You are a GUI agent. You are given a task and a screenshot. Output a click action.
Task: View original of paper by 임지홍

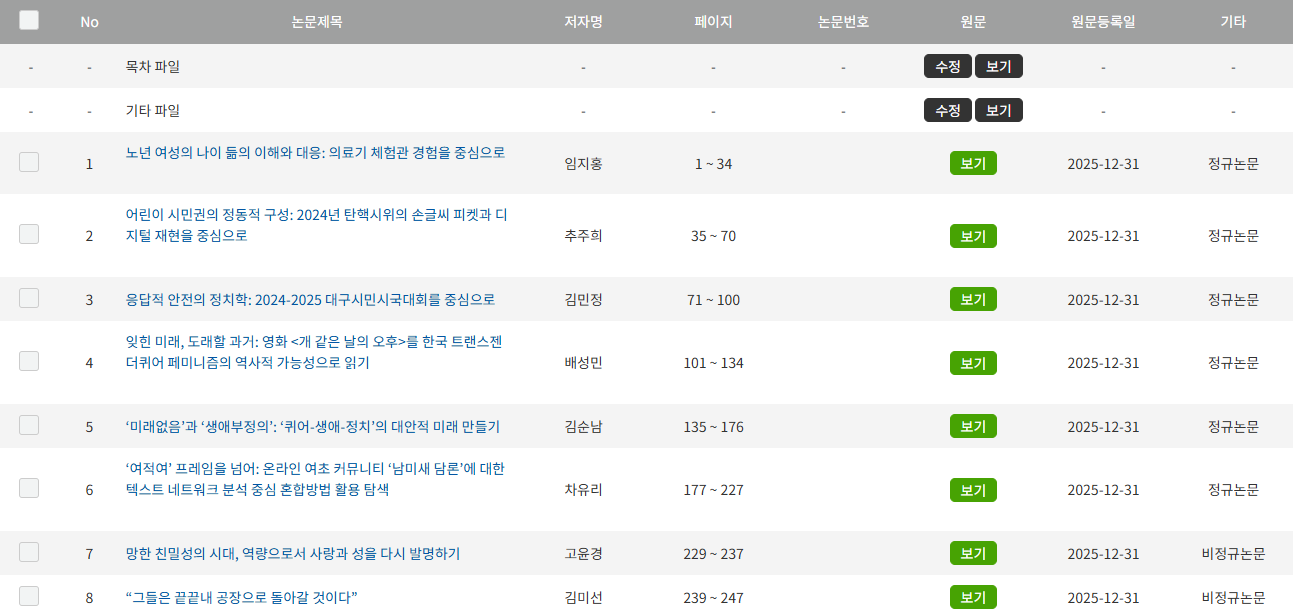pyautogui.click(x=973, y=163)
